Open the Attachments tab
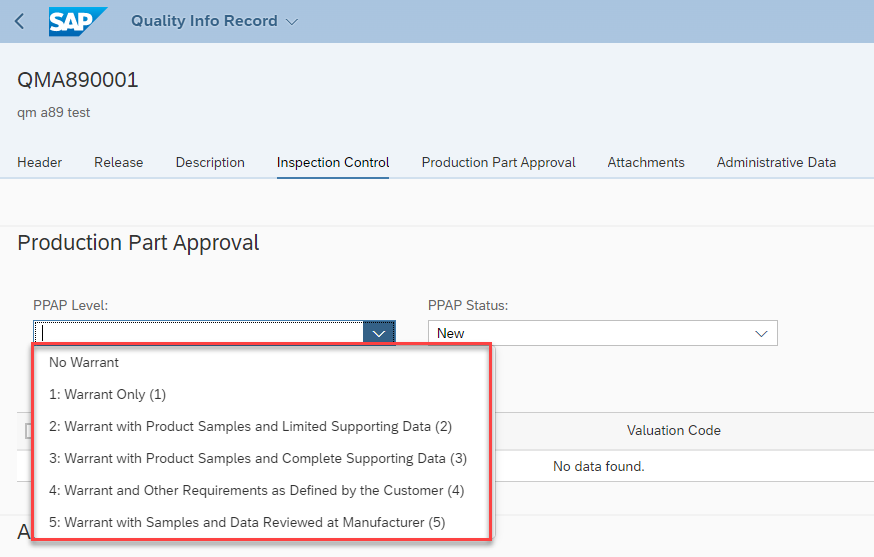874x557 pixels. (646, 162)
